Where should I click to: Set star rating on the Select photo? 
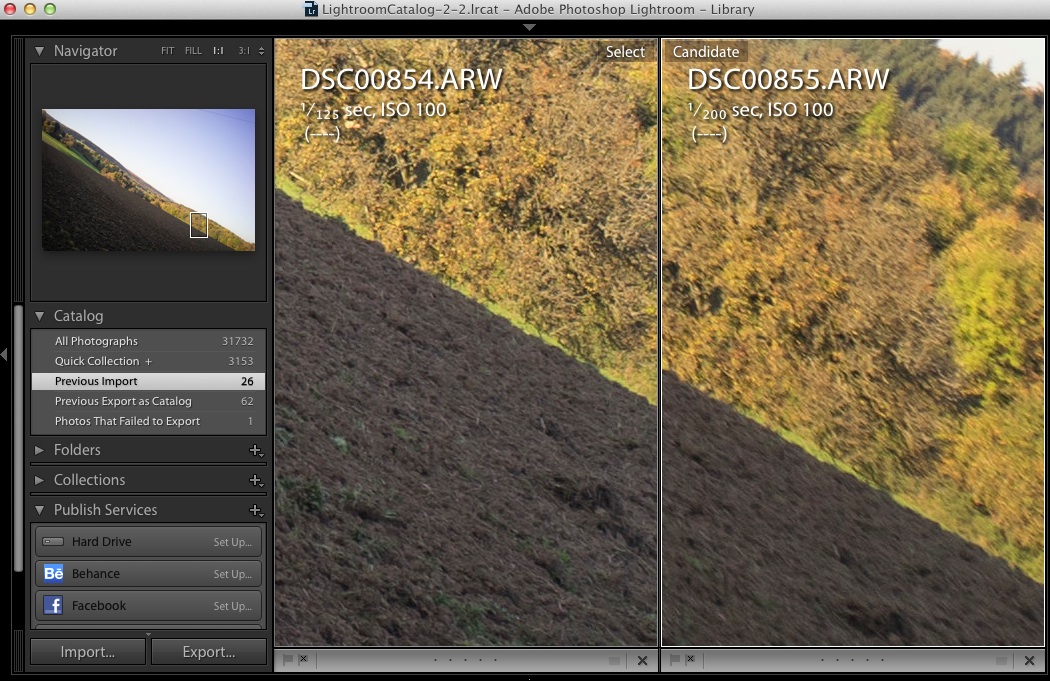[467, 660]
